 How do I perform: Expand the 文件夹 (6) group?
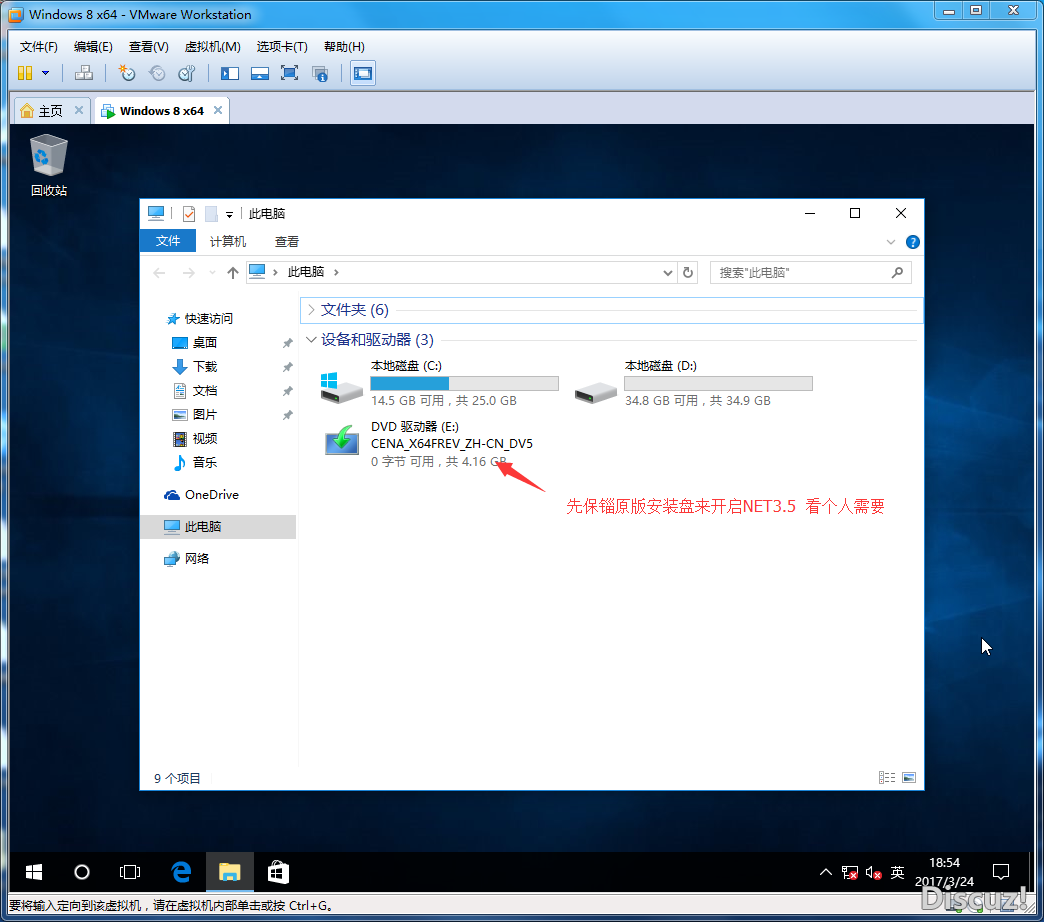click(311, 310)
